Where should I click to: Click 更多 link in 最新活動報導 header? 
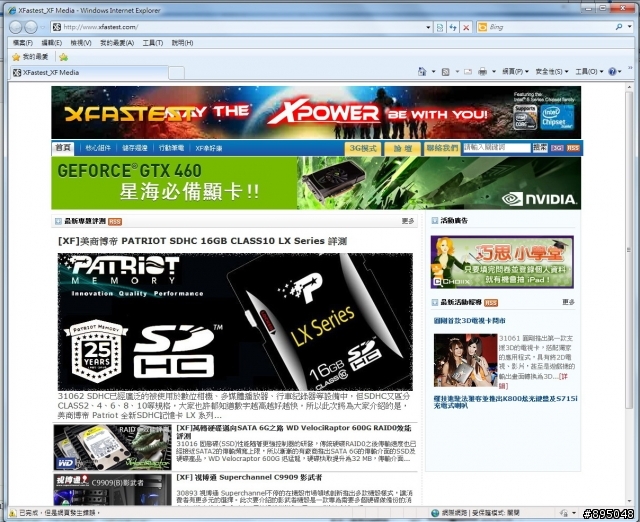pos(568,302)
